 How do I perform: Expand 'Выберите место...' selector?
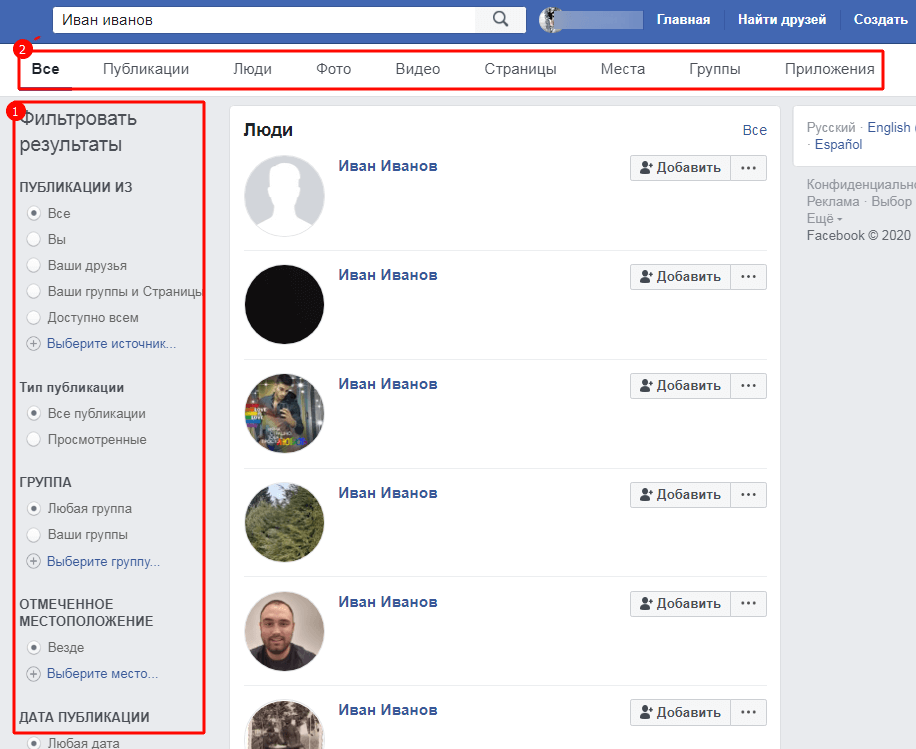(x=102, y=674)
